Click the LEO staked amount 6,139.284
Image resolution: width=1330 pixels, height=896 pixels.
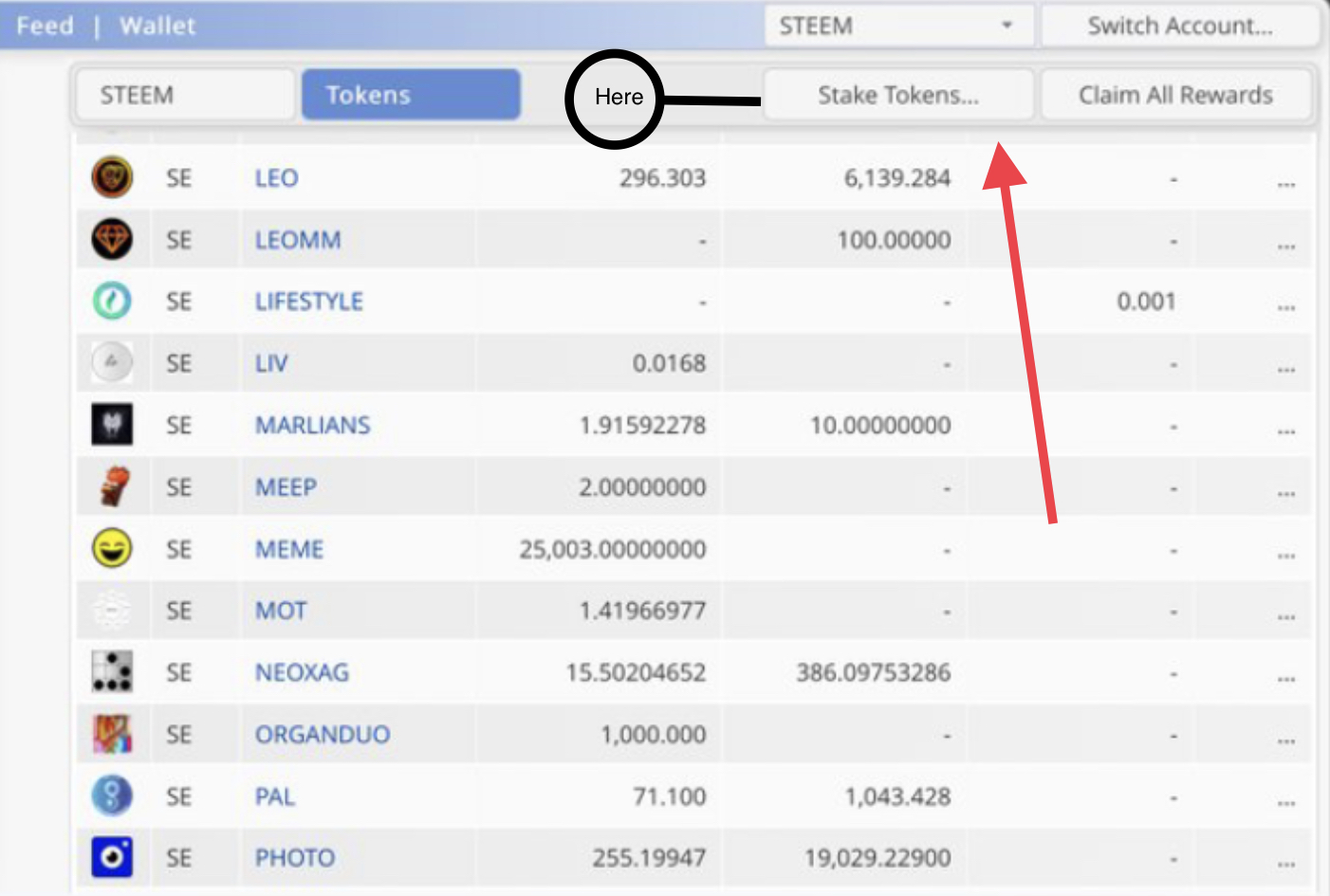pyautogui.click(x=897, y=178)
